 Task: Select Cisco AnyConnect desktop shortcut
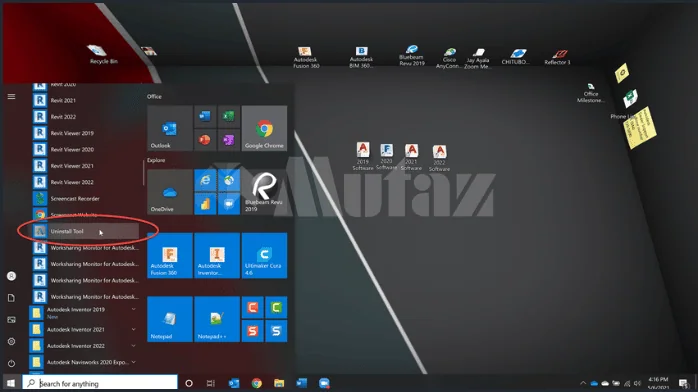[x=449, y=58]
